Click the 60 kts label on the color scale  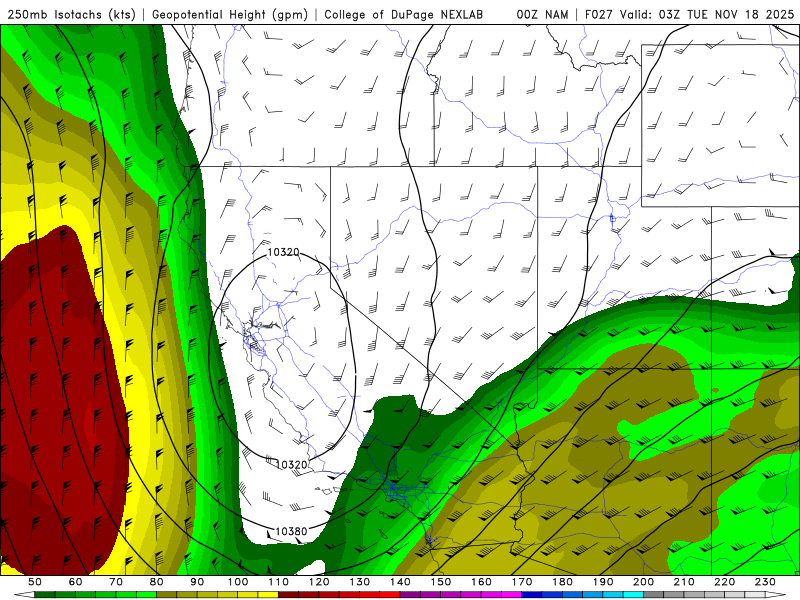(x=75, y=582)
